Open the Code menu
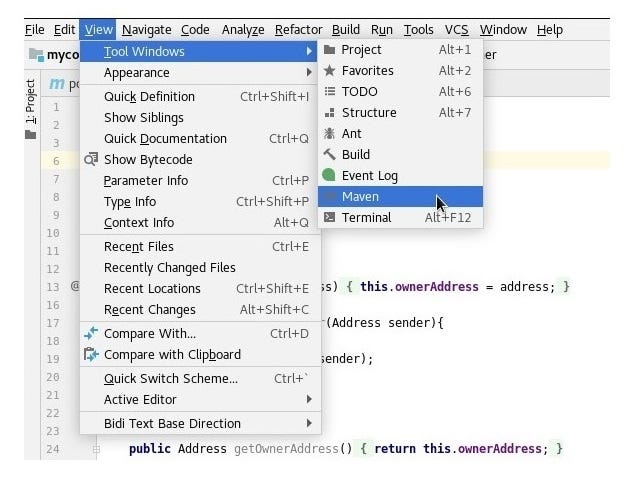Image resolution: width=634 pixels, height=484 pixels. tap(195, 30)
